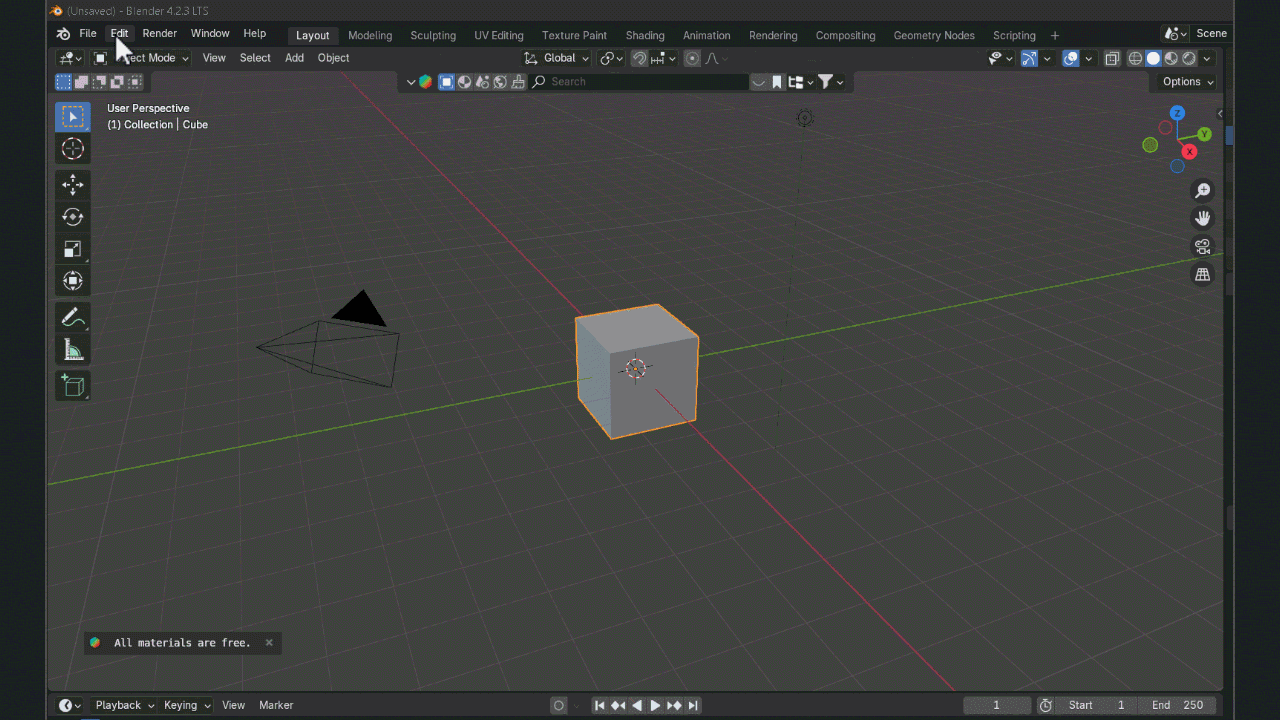Open pivot point dropdown
This screenshot has height=720, width=1280.
(x=611, y=58)
